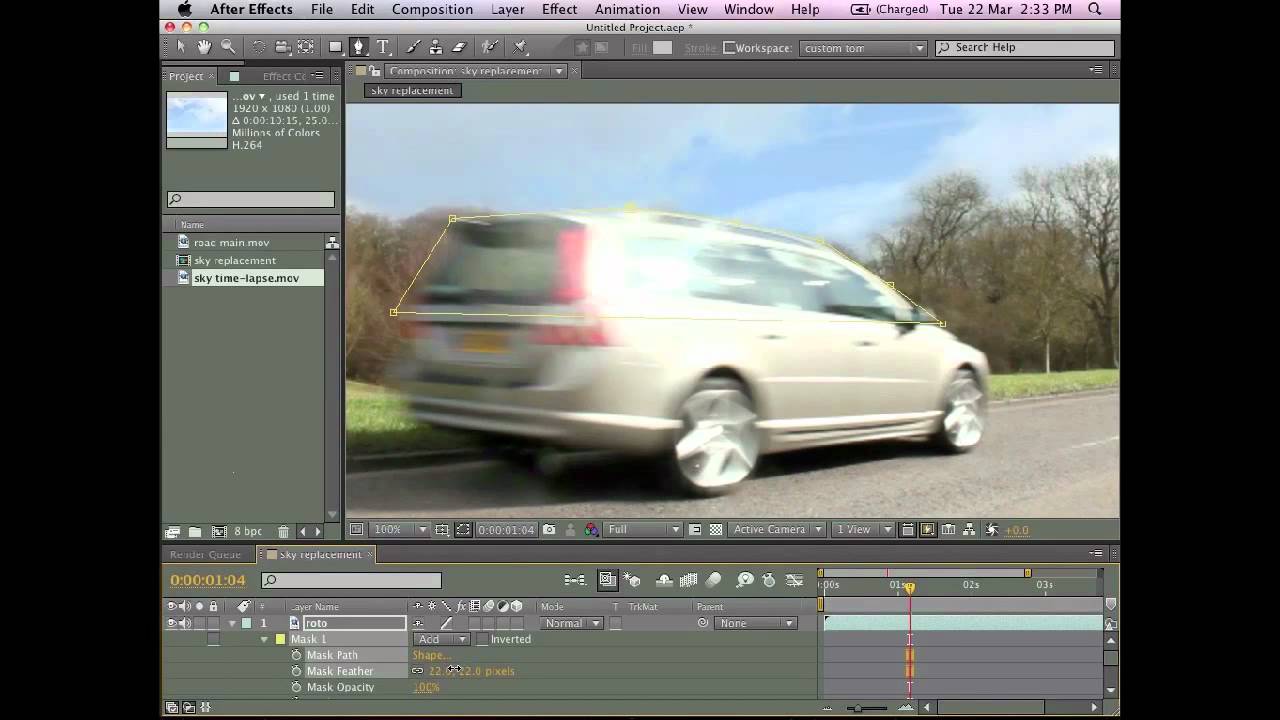Toggle mask and shape path visibility
Viewport: 1280px width, 720px height.
tap(464, 530)
